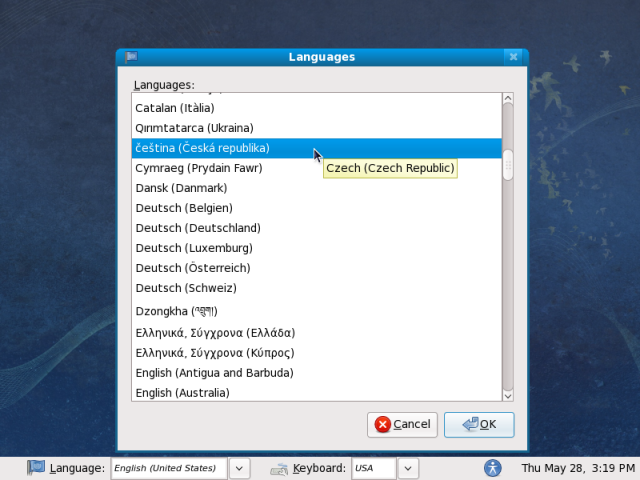
Task: Click the window menu icon in Languages title bar
Action: [131, 57]
